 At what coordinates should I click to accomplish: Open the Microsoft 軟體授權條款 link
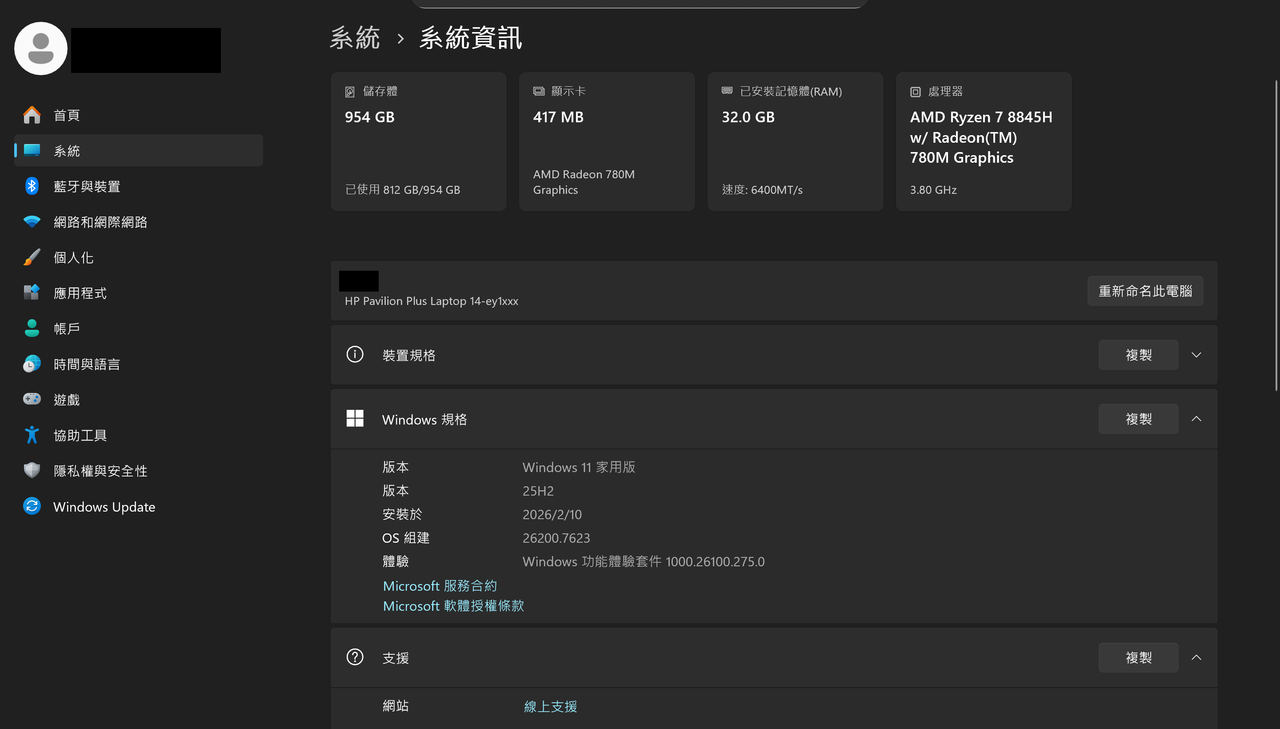click(453, 605)
